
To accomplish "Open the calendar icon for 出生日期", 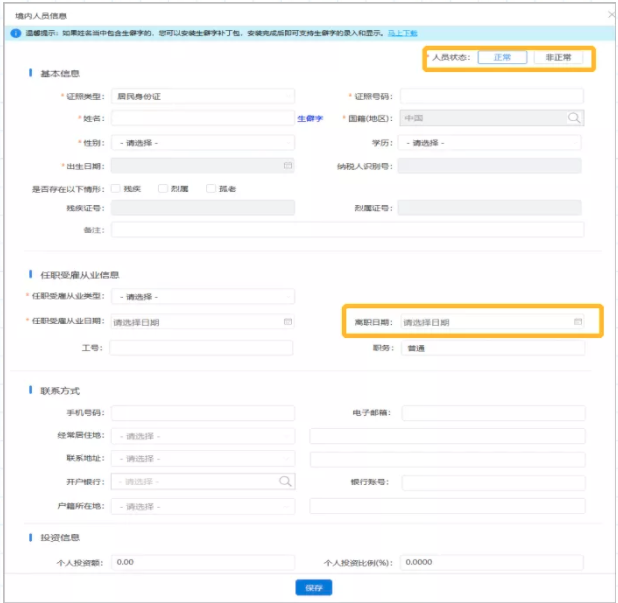I will click(287, 165).
